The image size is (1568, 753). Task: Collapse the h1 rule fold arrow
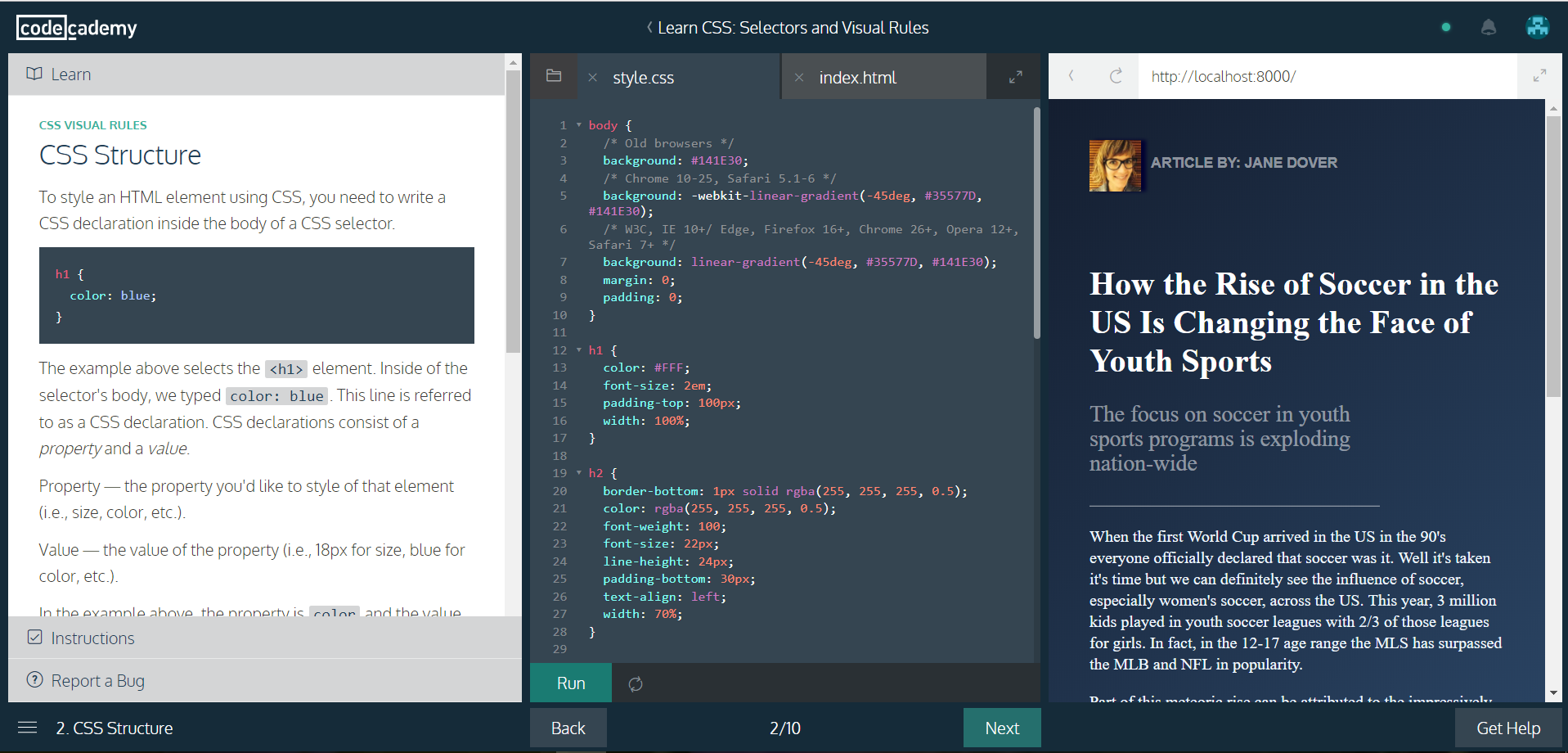click(578, 349)
